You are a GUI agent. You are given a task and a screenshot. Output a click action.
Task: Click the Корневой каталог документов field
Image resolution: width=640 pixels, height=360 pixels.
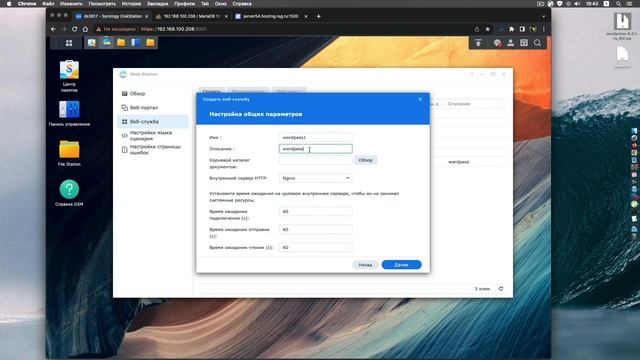click(316, 160)
